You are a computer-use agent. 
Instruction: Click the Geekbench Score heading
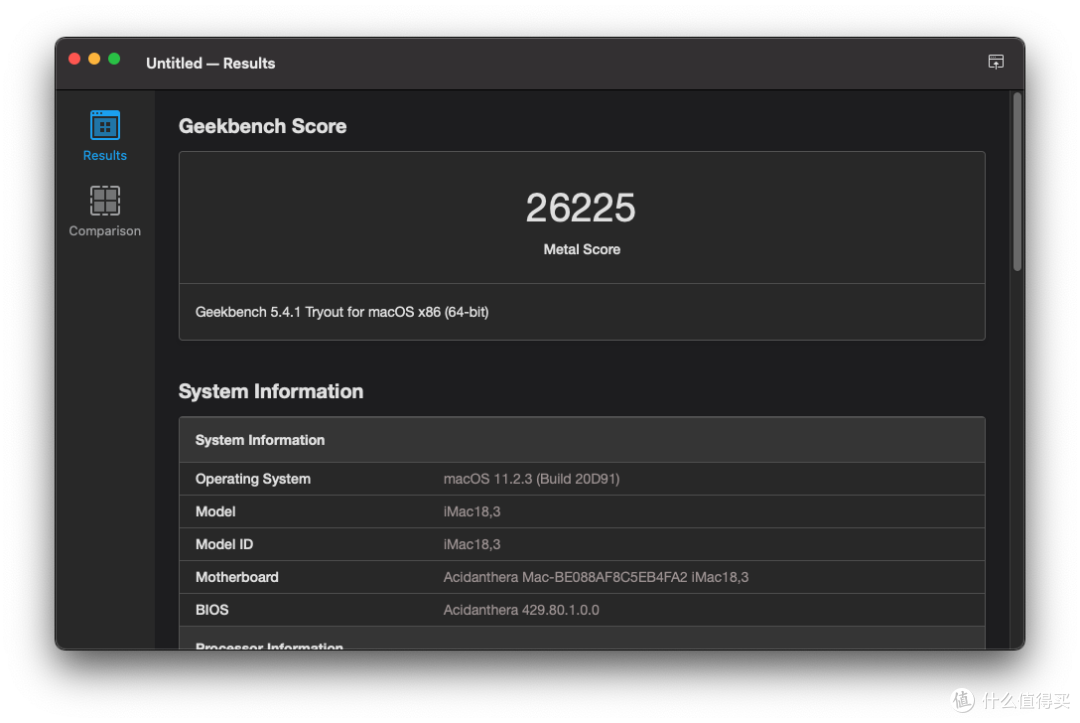tap(262, 126)
